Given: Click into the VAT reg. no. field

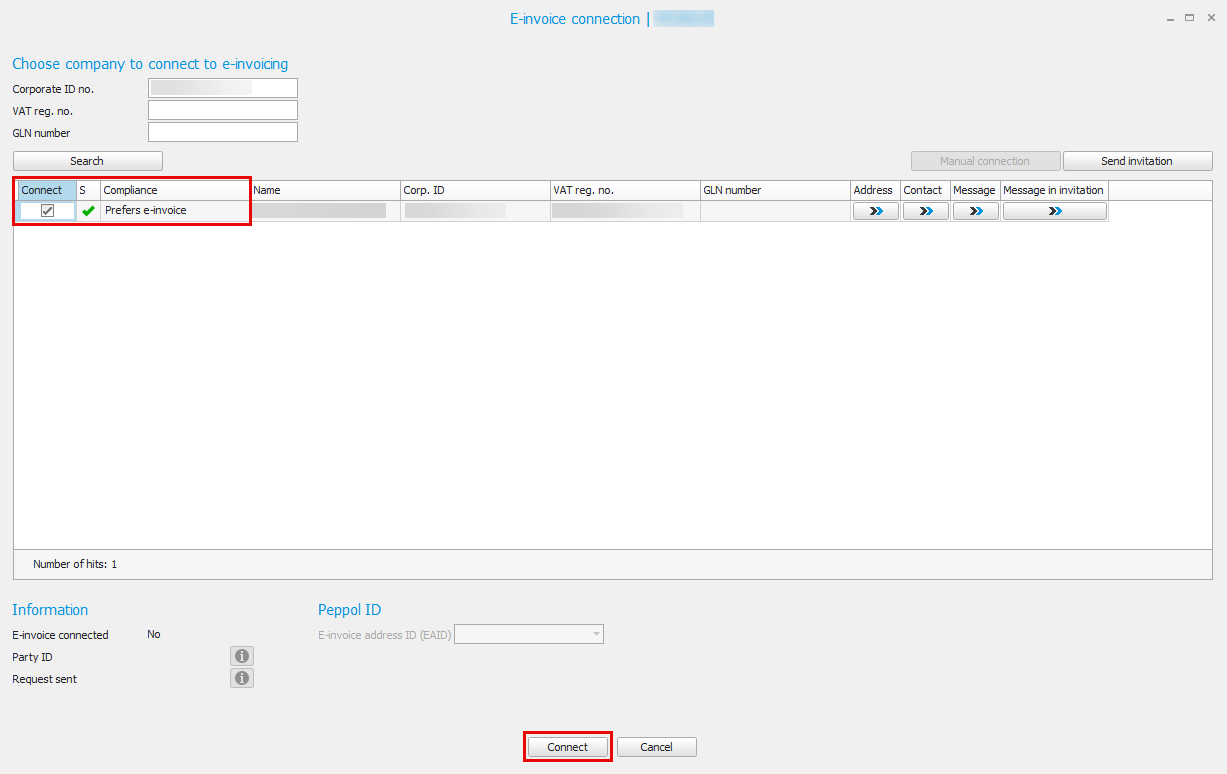Looking at the screenshot, I should [222, 110].
